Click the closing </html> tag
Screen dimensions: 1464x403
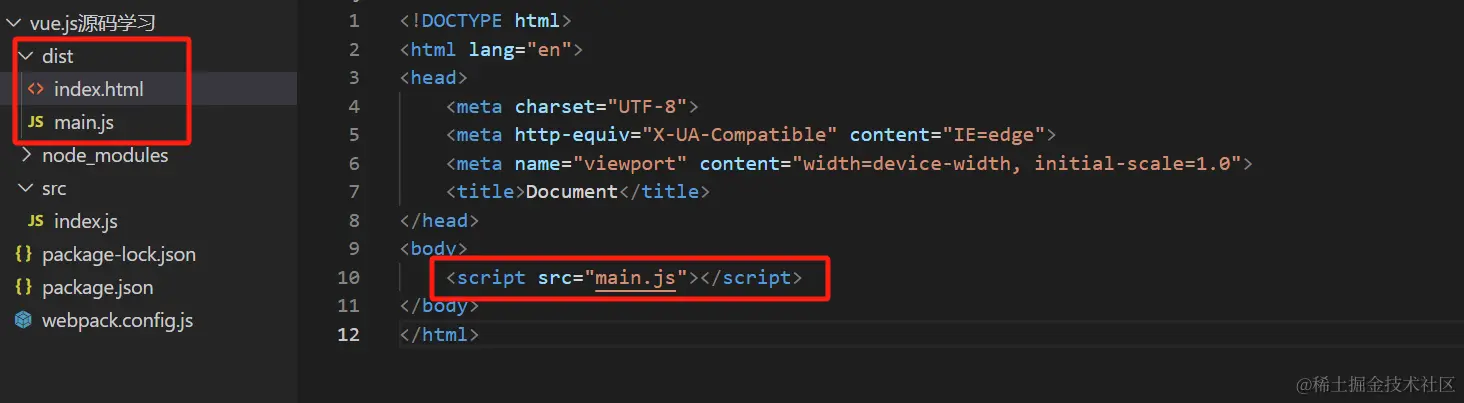(439, 334)
